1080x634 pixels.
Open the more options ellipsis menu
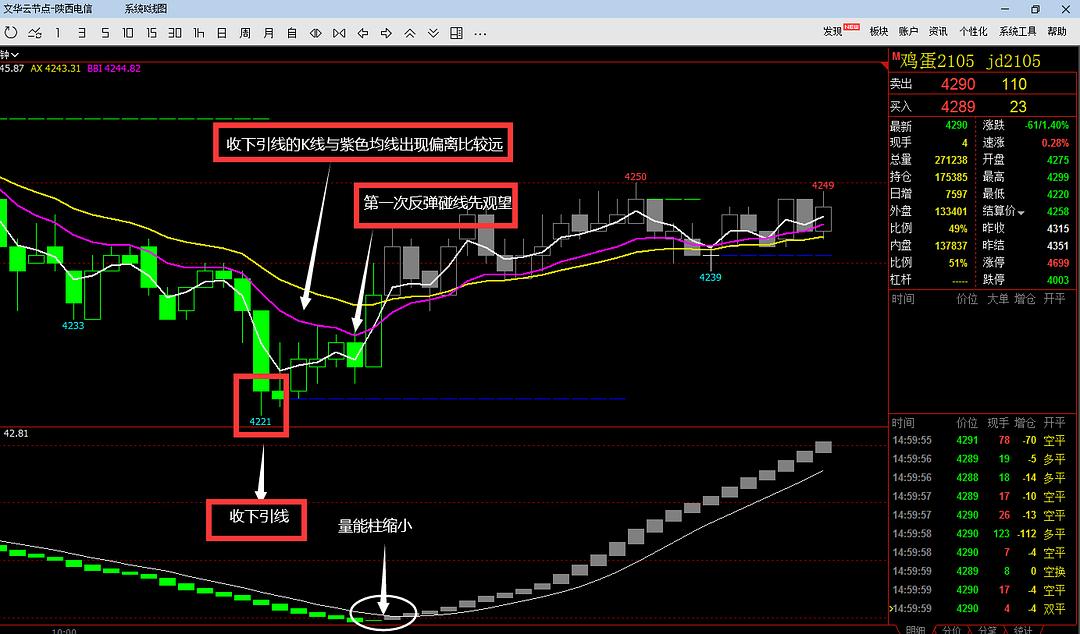pyautogui.click(x=480, y=33)
